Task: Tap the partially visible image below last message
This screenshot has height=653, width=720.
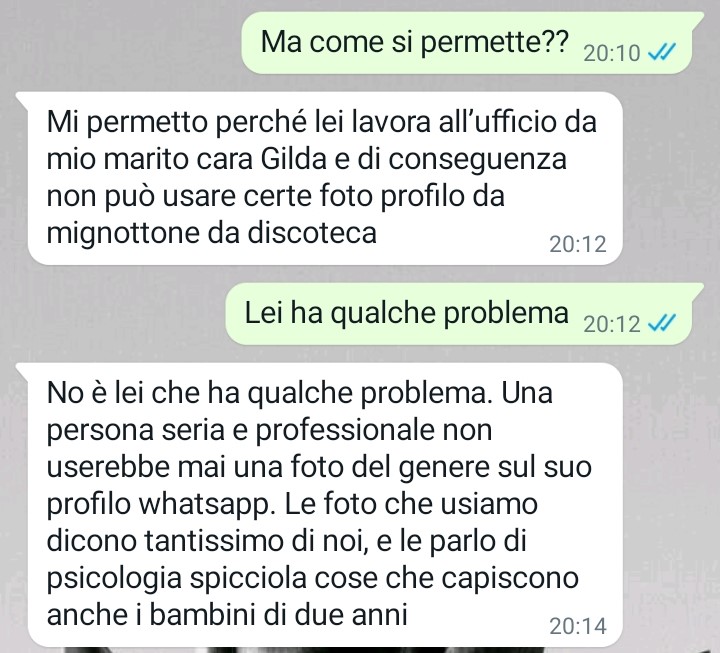Action: tap(358, 650)
